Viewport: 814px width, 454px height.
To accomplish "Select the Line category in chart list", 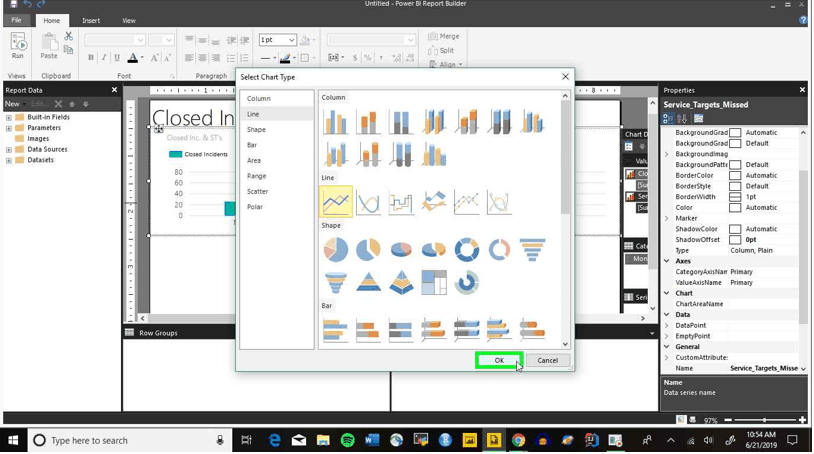I will (x=253, y=114).
